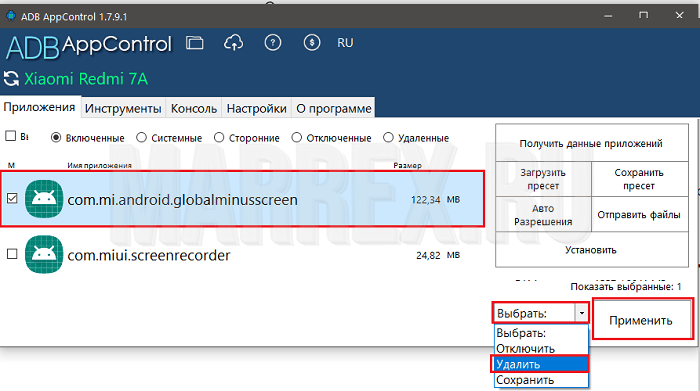Click the dollar donate icon
This screenshot has height=391, width=700.
pyautogui.click(x=312, y=43)
